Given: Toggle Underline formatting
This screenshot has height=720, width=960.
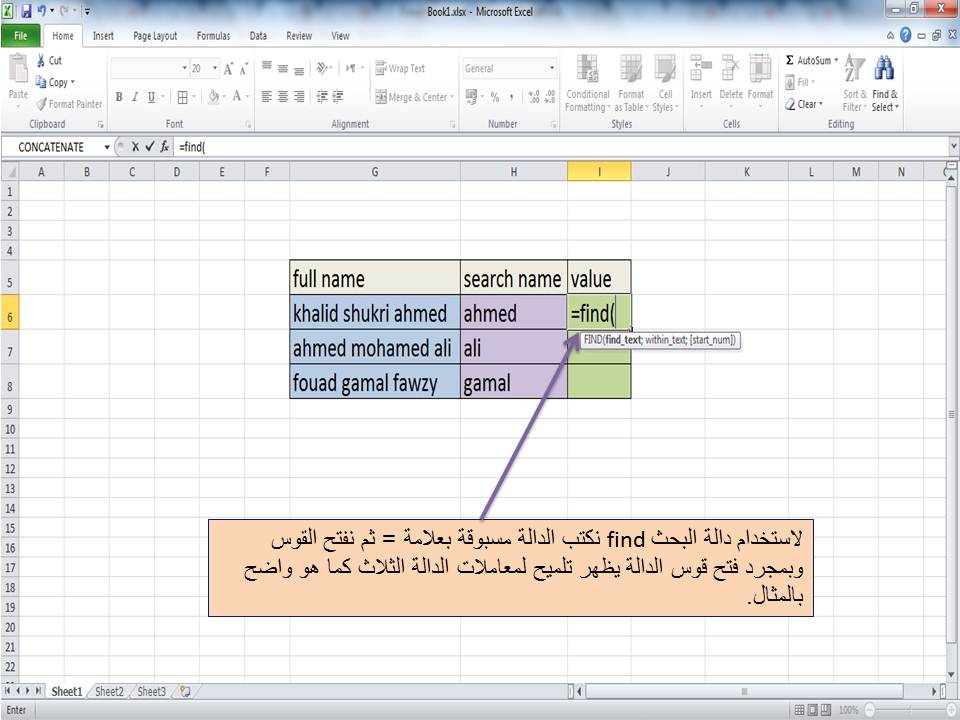Looking at the screenshot, I should 151,97.
